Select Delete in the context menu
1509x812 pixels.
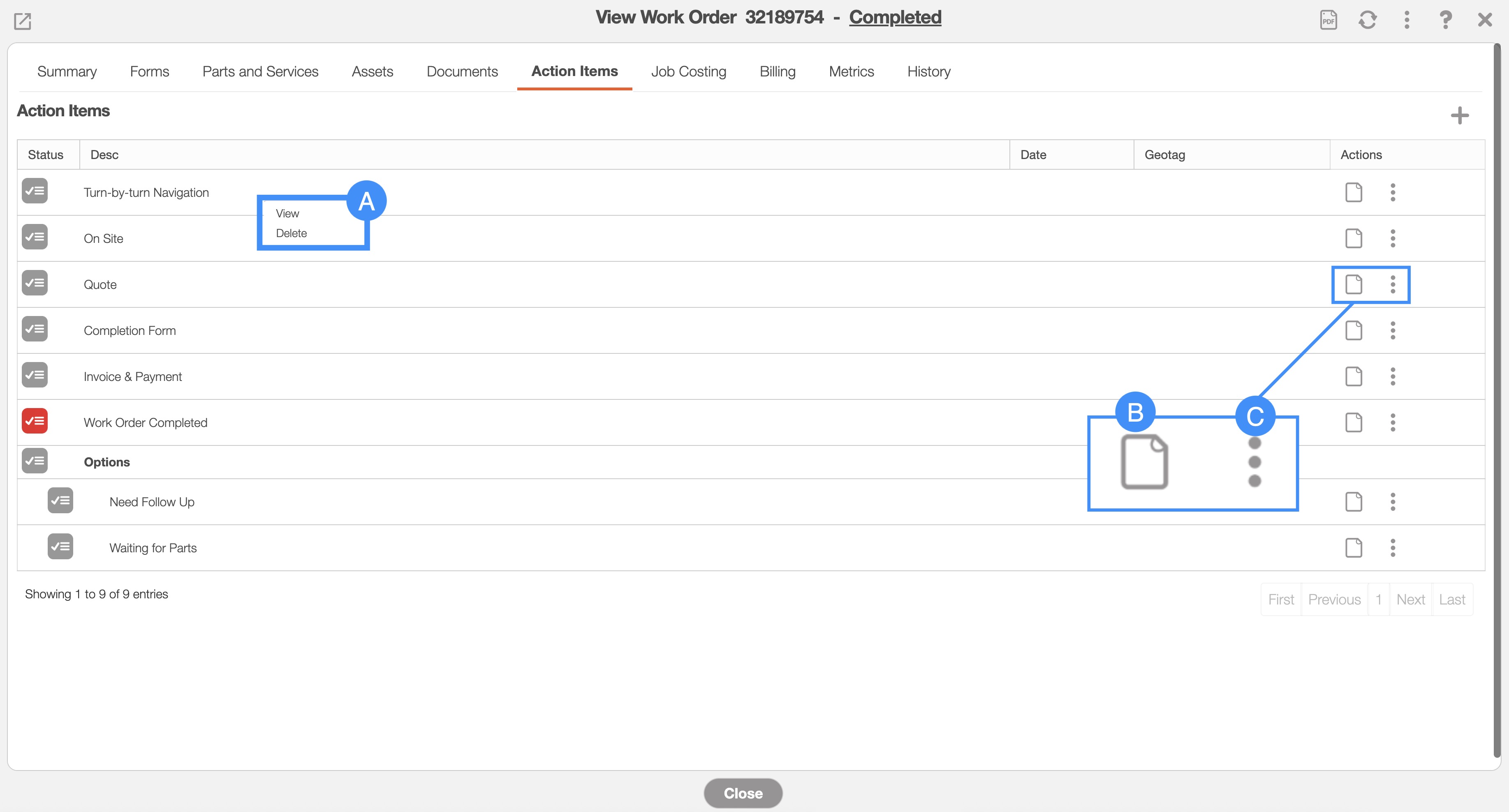point(291,233)
